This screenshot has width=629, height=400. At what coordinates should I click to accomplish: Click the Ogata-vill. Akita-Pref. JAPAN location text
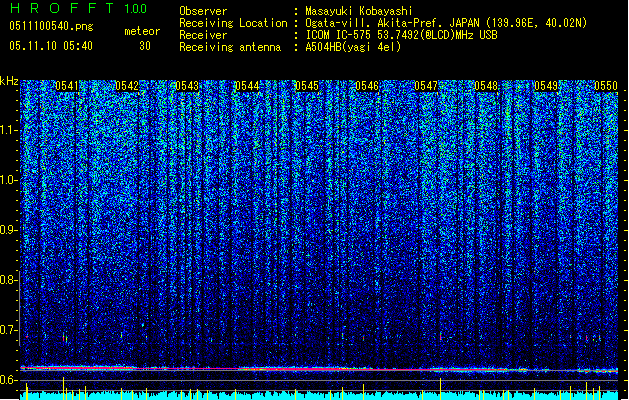pyautogui.click(x=446, y=23)
